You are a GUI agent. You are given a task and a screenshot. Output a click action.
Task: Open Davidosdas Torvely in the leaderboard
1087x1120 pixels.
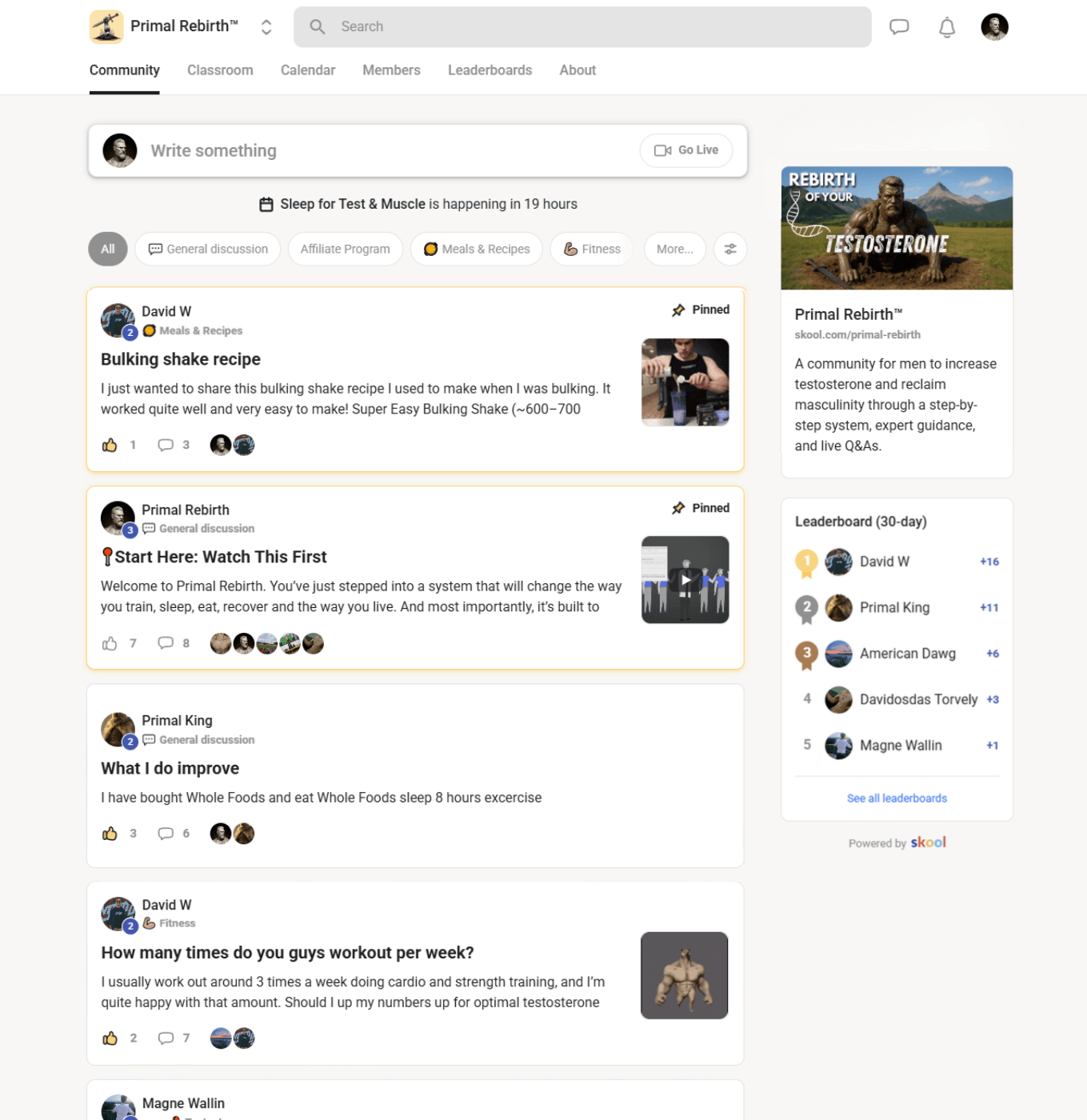(919, 699)
